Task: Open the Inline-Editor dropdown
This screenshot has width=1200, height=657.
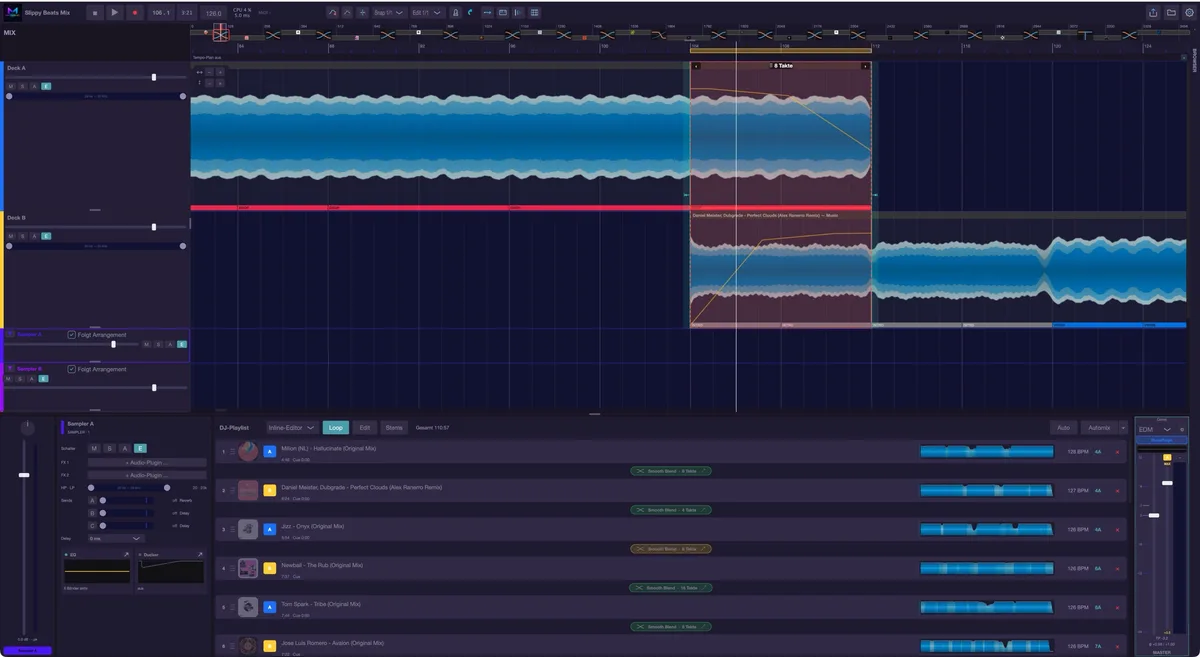Action: [x=292, y=427]
